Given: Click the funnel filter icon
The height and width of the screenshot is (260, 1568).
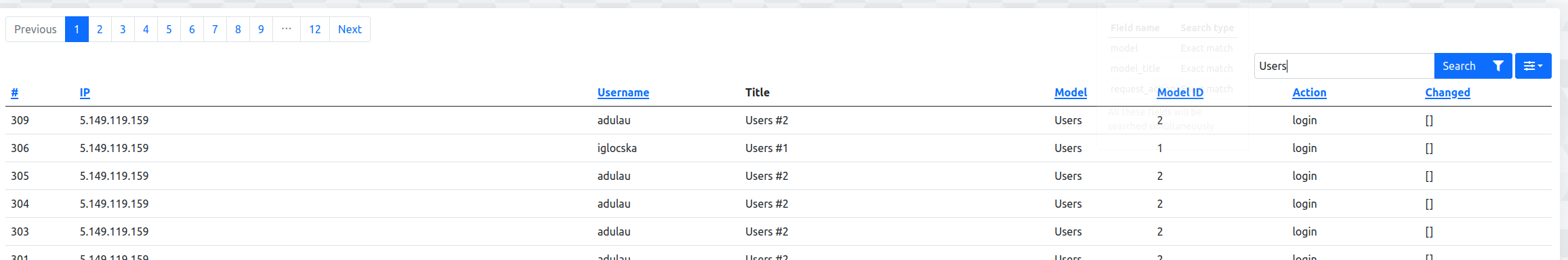Looking at the screenshot, I should click(1498, 66).
